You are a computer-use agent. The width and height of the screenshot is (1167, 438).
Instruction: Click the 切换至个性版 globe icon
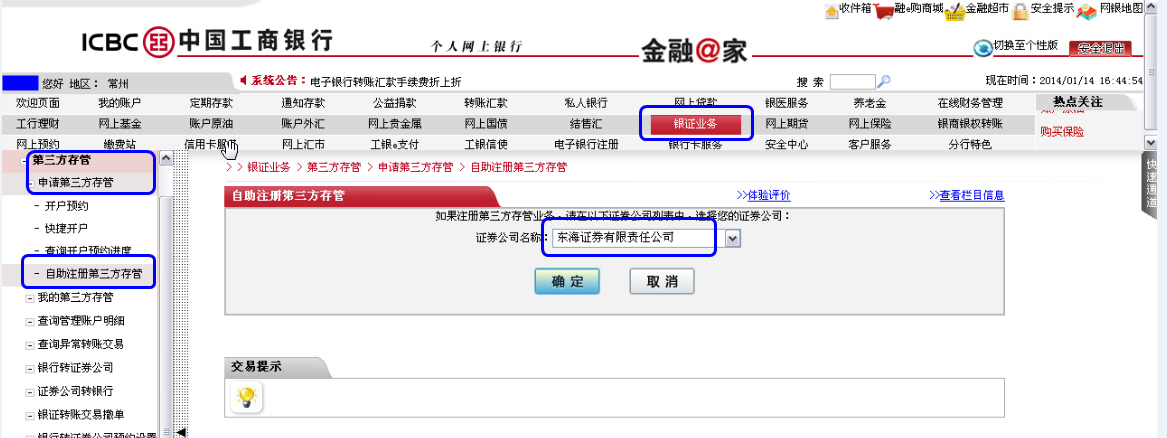(983, 48)
